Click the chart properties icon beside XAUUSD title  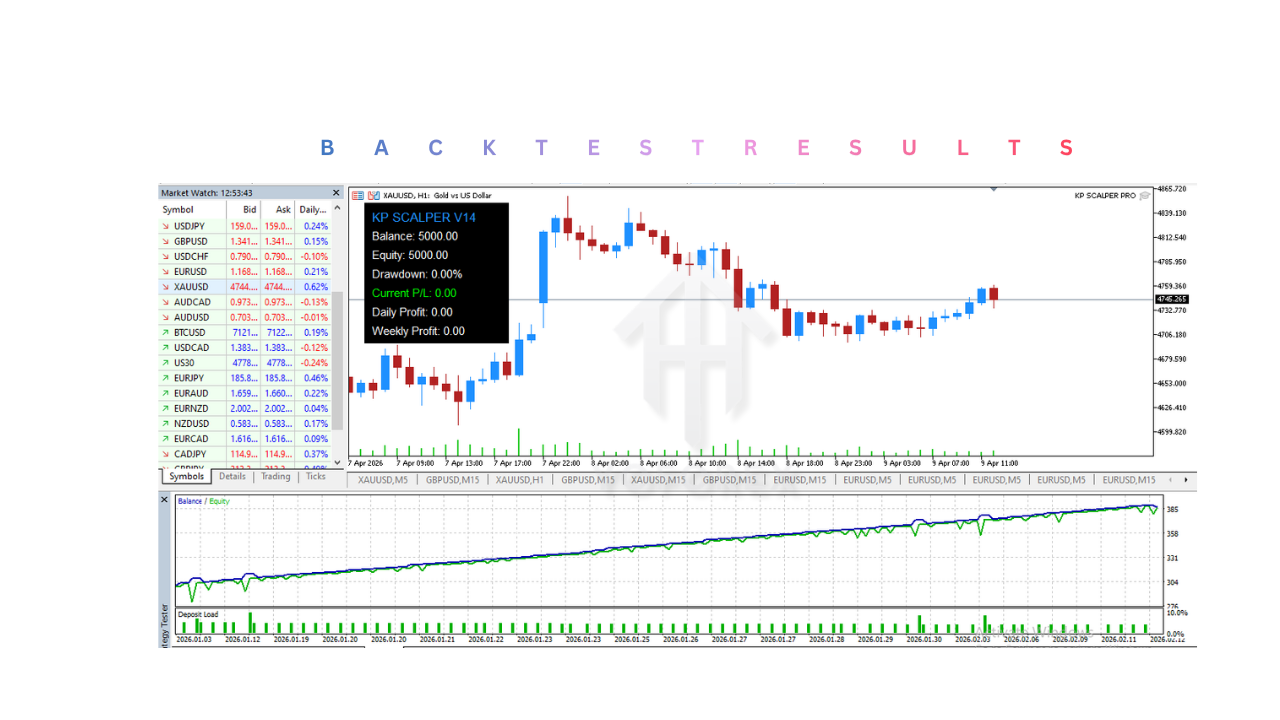356,196
